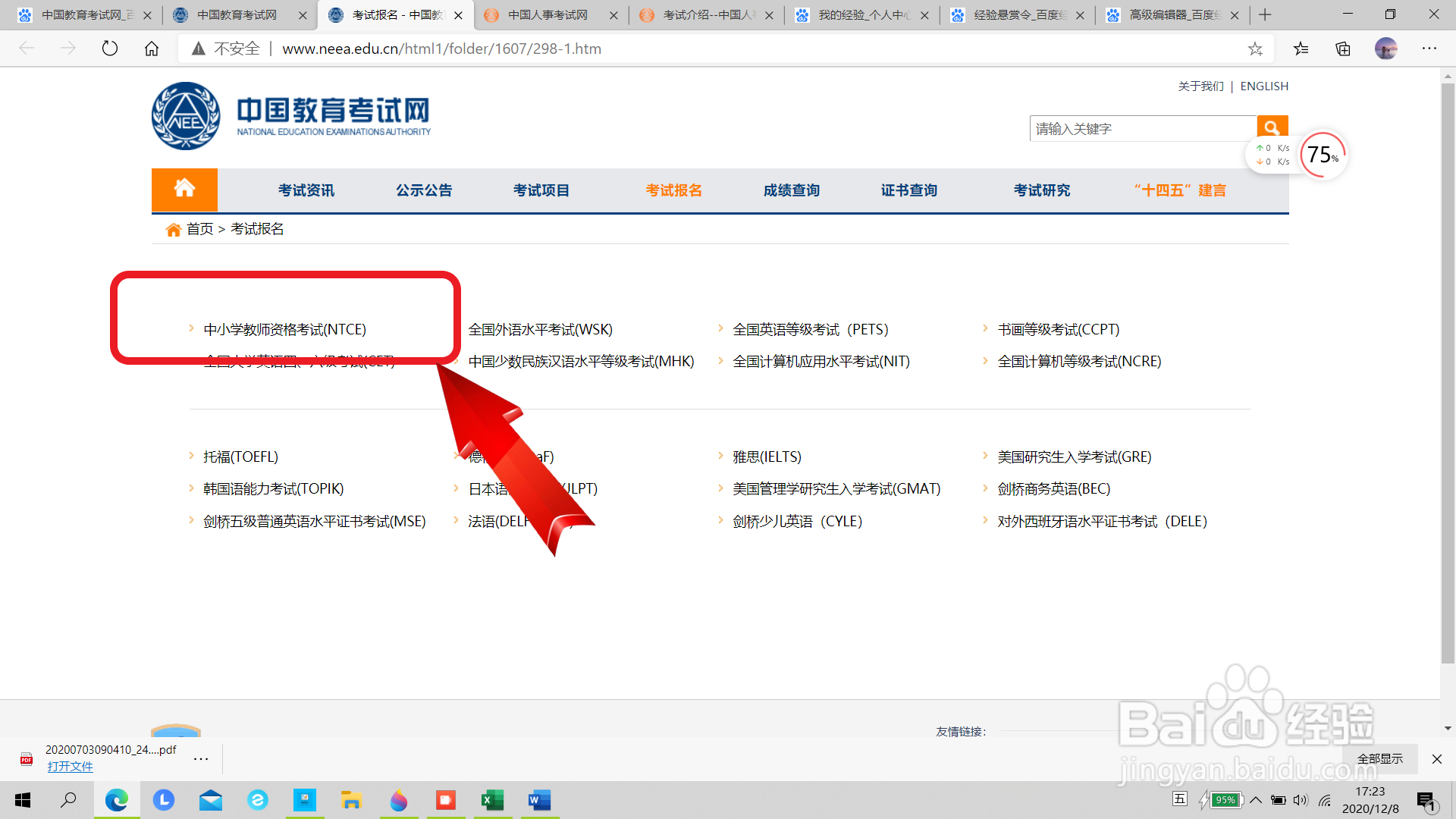This screenshot has height=819, width=1456.
Task: Switch to 我的经验 tab
Action: tap(864, 15)
